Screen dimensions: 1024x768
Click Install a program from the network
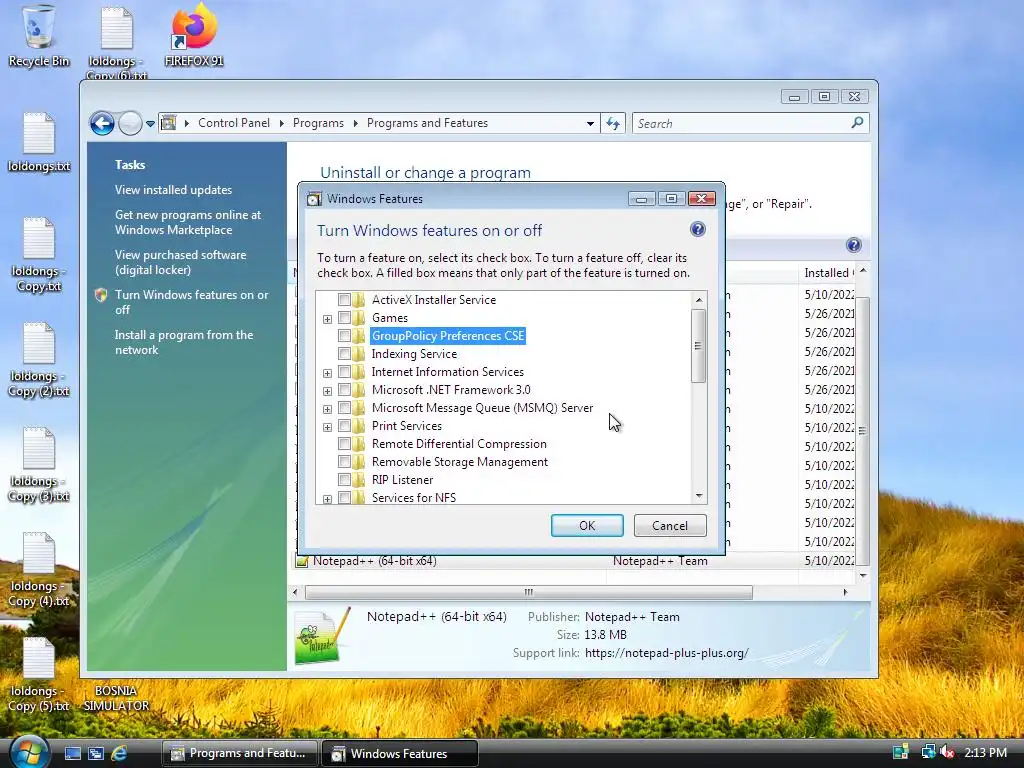[184, 342]
